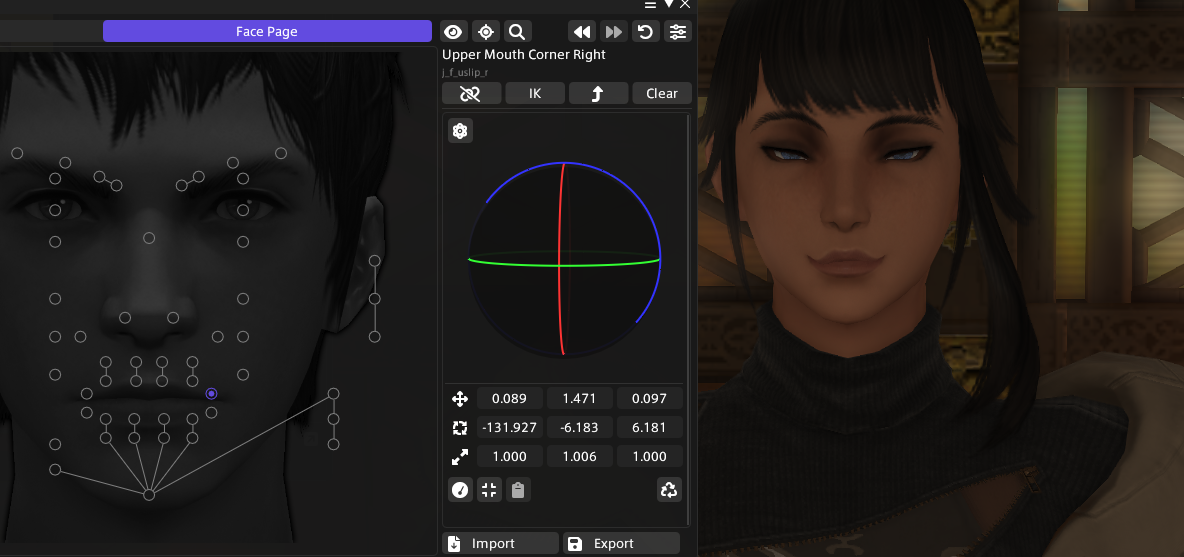Viewport: 1184px width, 557px height.
Task: Click the greyed clipboard paste icon
Action: (518, 490)
